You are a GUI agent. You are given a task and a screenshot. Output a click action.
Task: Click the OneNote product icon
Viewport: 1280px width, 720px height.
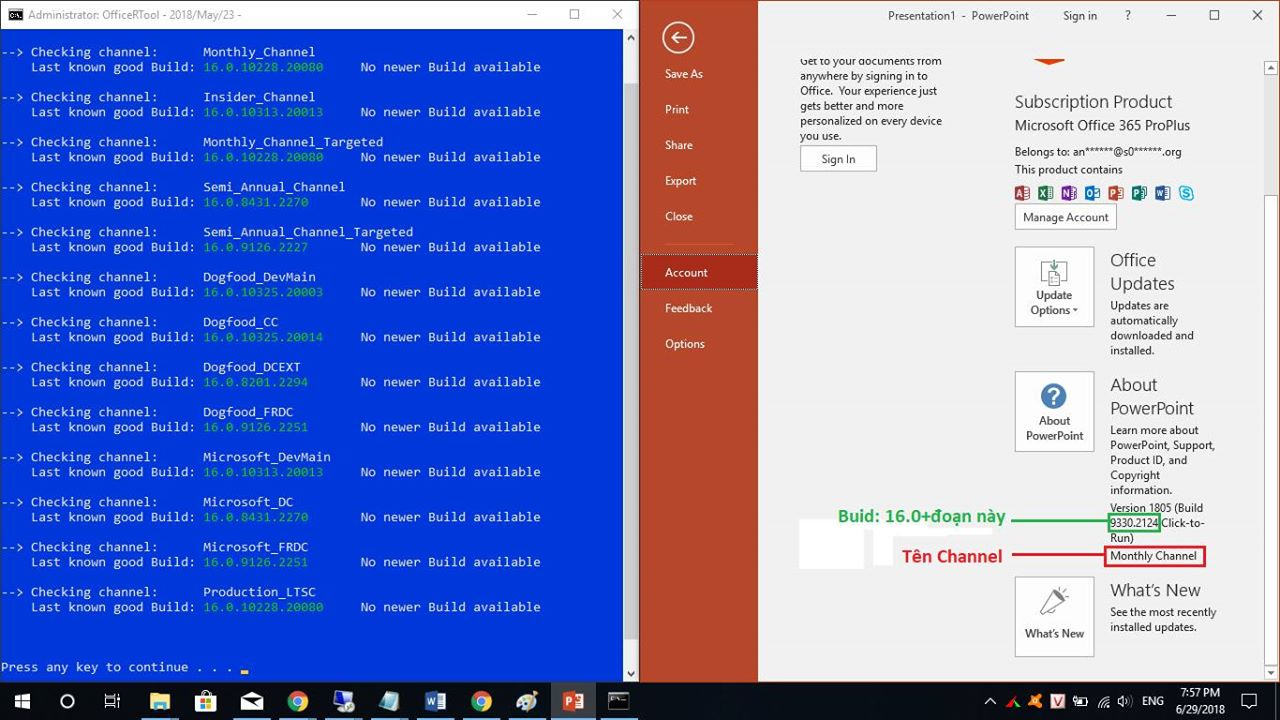tap(1069, 193)
